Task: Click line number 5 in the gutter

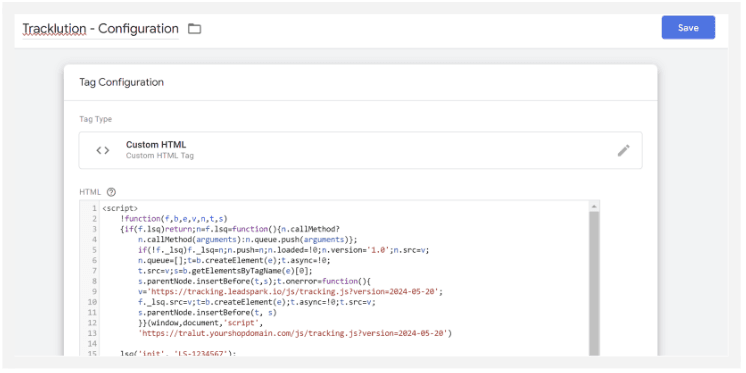Action: [x=94, y=250]
